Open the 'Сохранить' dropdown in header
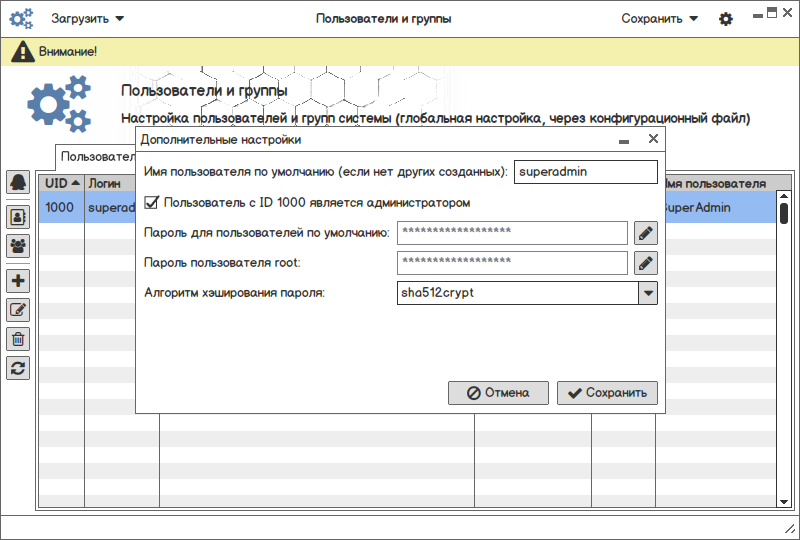Screen dimensions: 800x540 tap(660, 19)
